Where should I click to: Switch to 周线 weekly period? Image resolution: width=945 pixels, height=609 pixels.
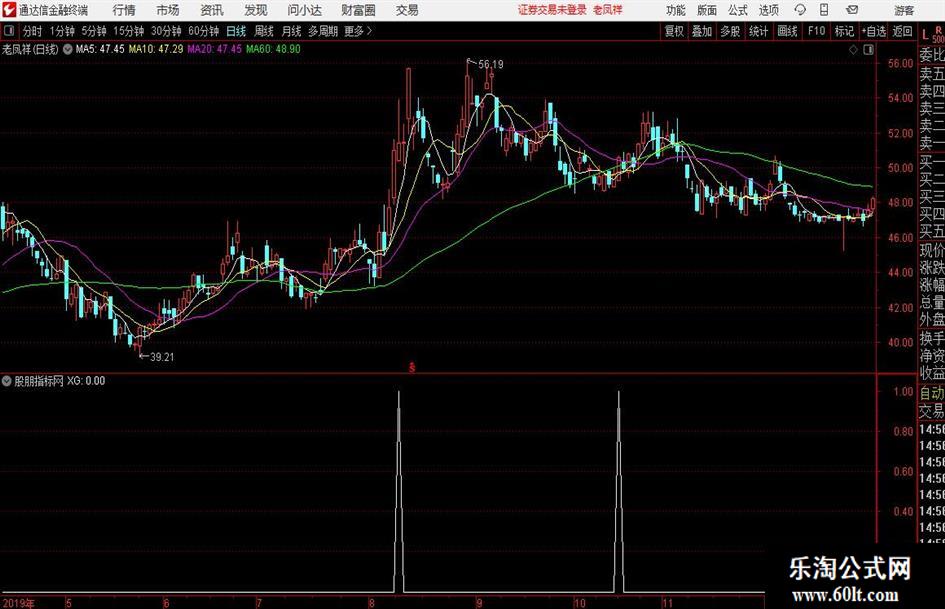click(264, 31)
